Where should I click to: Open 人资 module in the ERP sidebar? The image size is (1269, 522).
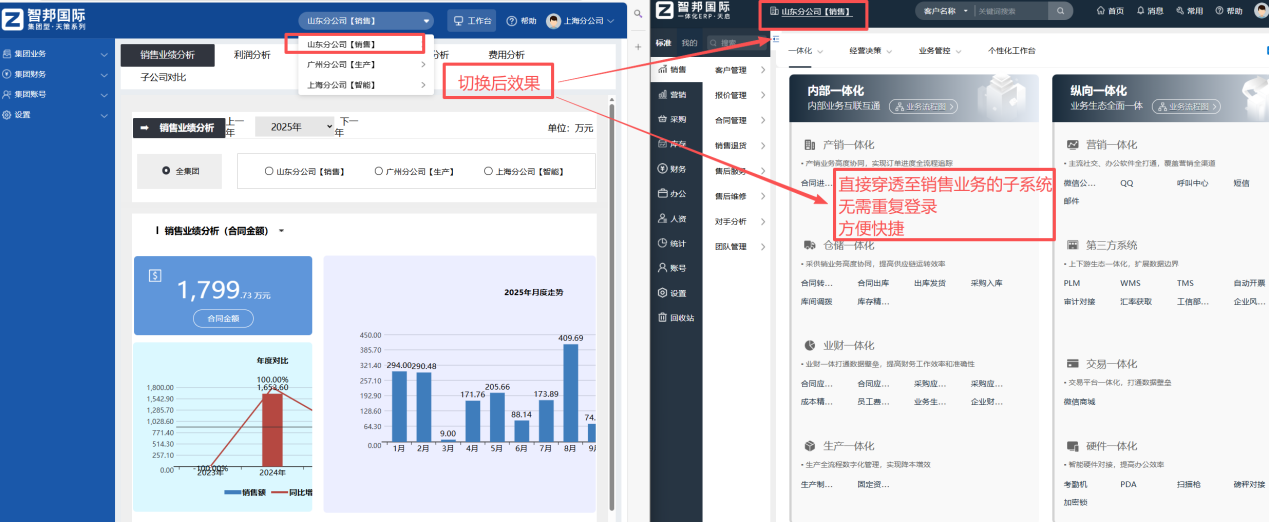pyautogui.click(x=672, y=218)
